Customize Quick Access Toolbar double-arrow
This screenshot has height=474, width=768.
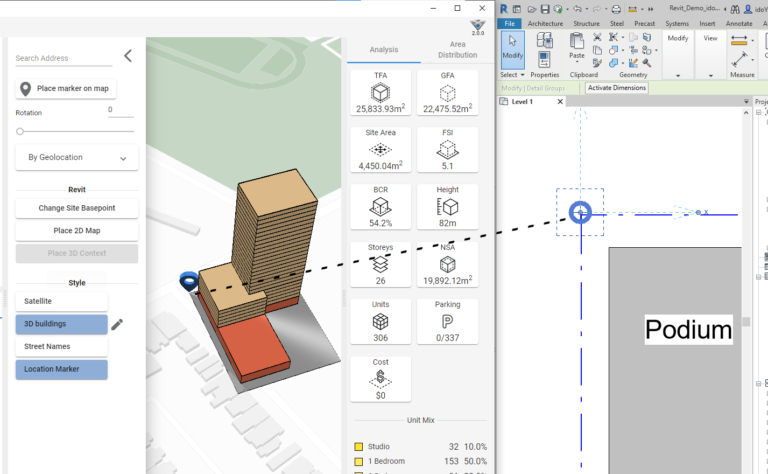650,9
